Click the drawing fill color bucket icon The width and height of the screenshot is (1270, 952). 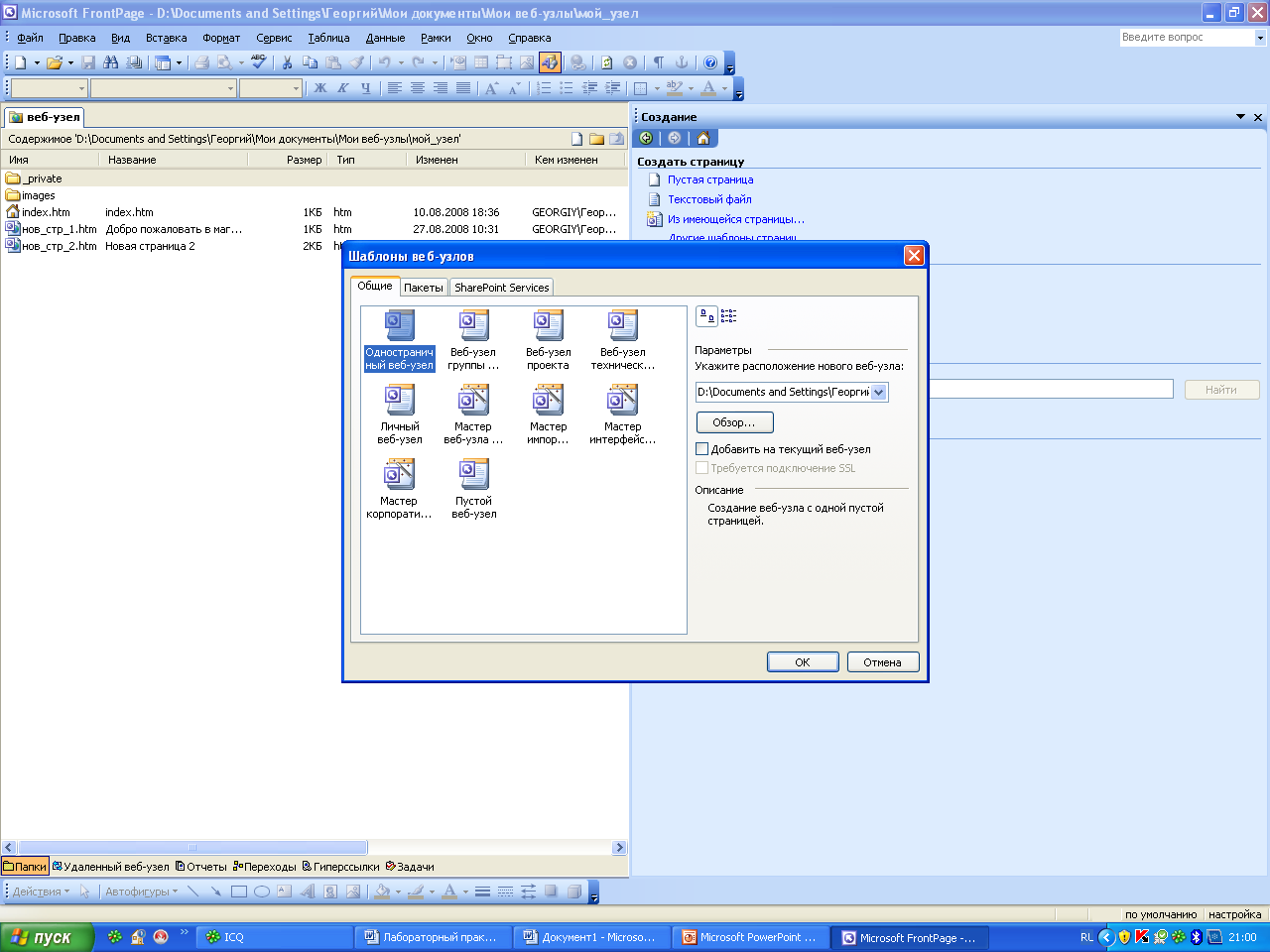382,892
